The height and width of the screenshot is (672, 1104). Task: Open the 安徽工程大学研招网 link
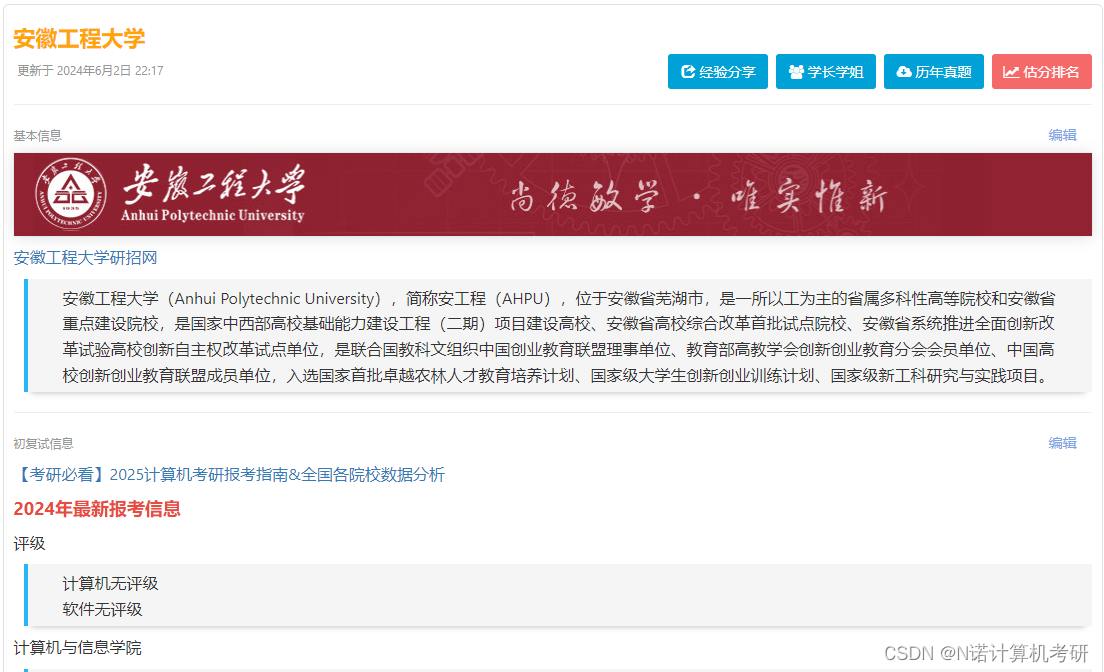(x=85, y=258)
